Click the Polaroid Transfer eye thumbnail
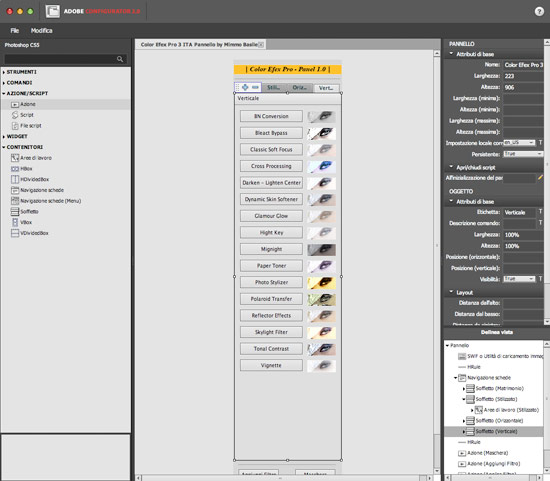The image size is (550, 481). (321, 299)
